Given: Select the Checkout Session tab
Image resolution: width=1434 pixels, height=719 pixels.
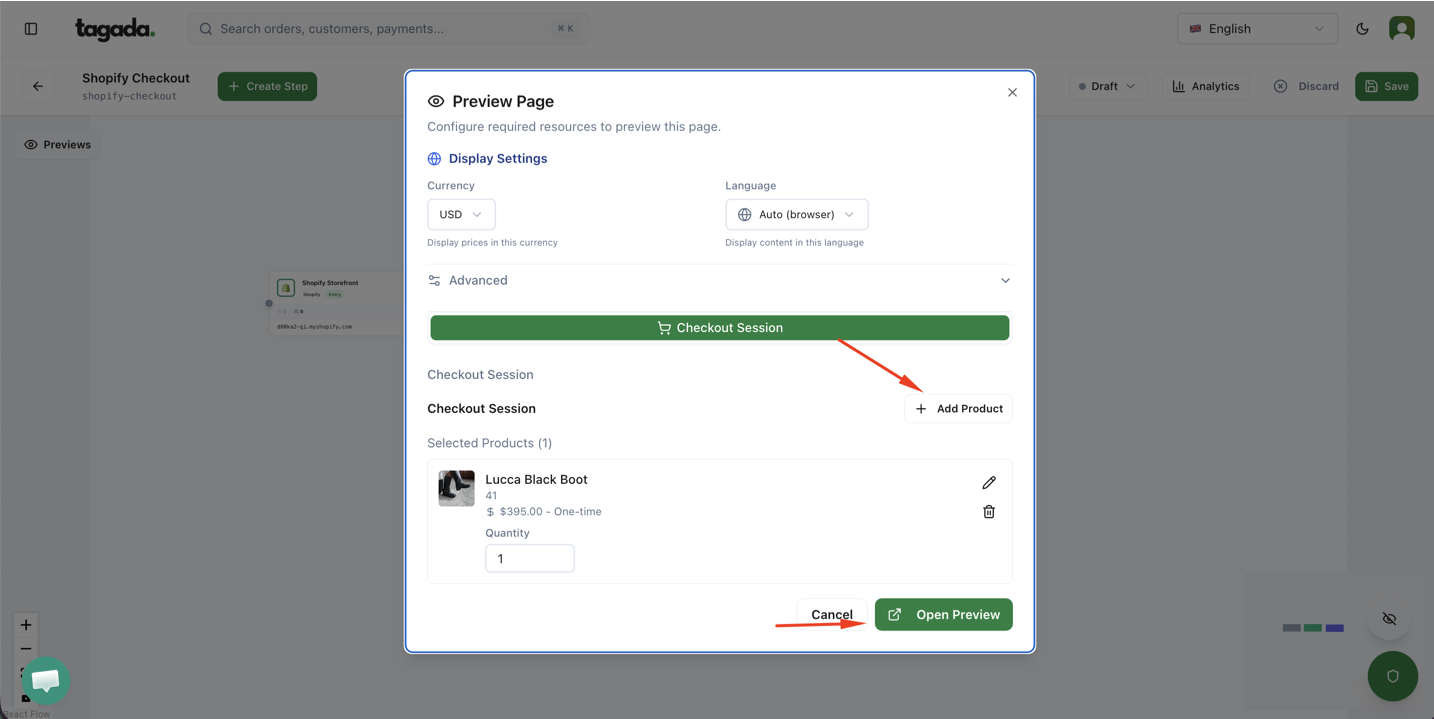Looking at the screenshot, I should (x=719, y=328).
